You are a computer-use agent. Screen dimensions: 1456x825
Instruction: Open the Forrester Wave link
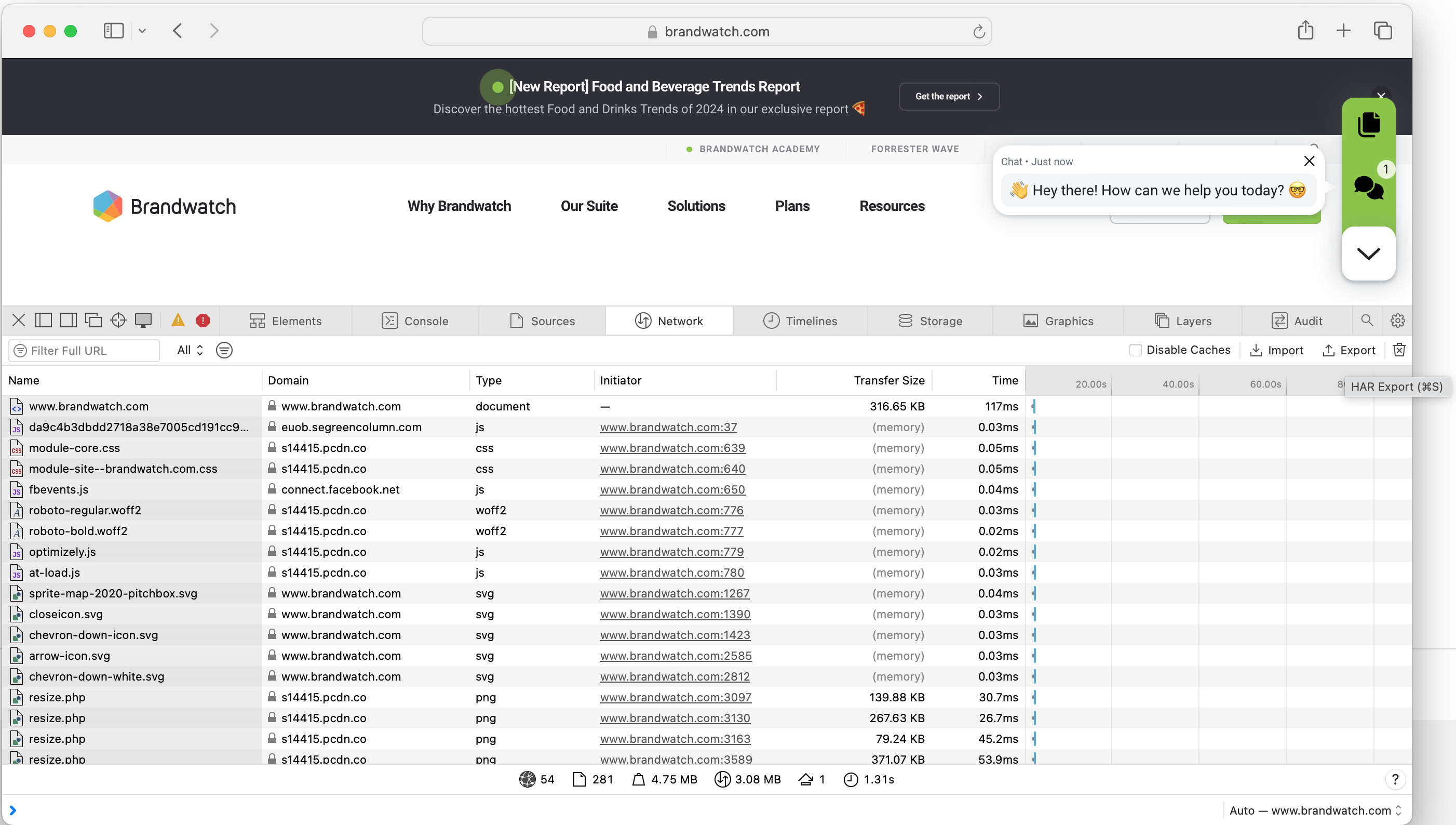click(914, 149)
